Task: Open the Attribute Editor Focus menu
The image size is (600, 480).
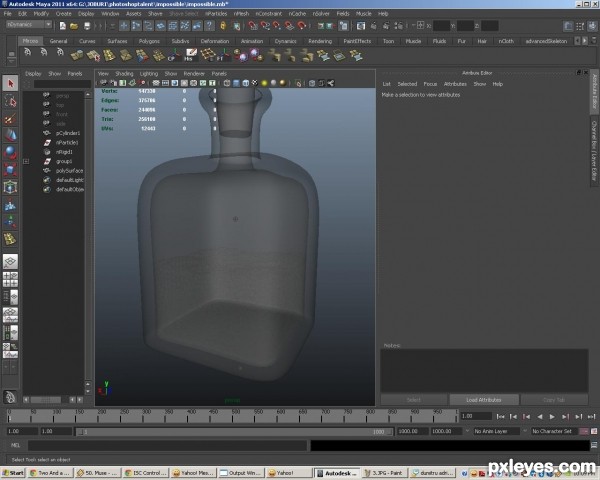Action: [430, 84]
